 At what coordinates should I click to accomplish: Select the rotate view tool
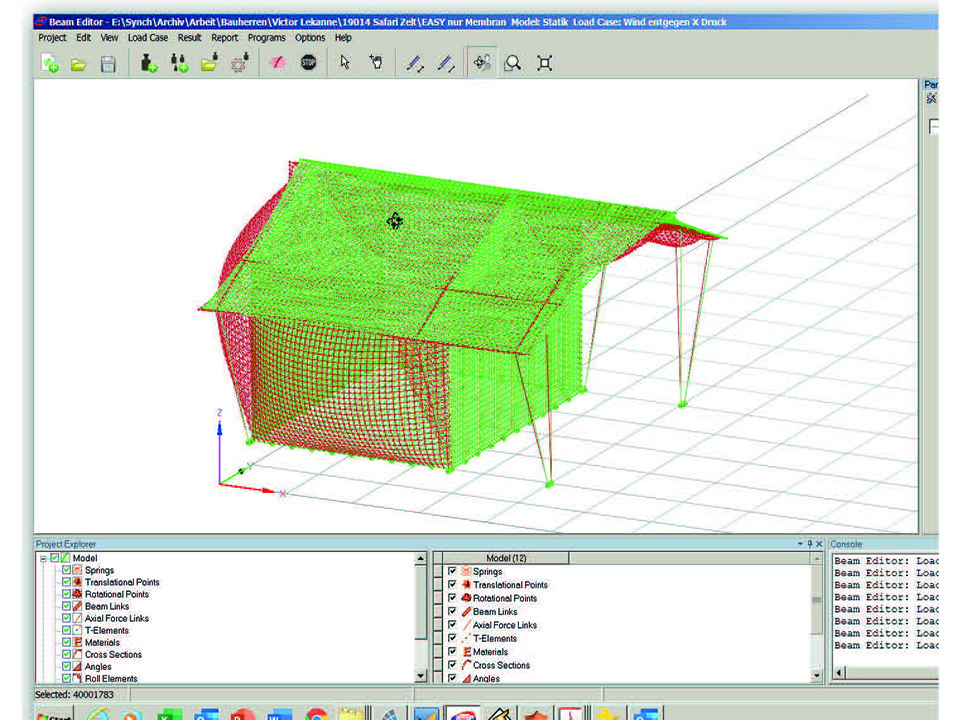pyautogui.click(x=481, y=63)
